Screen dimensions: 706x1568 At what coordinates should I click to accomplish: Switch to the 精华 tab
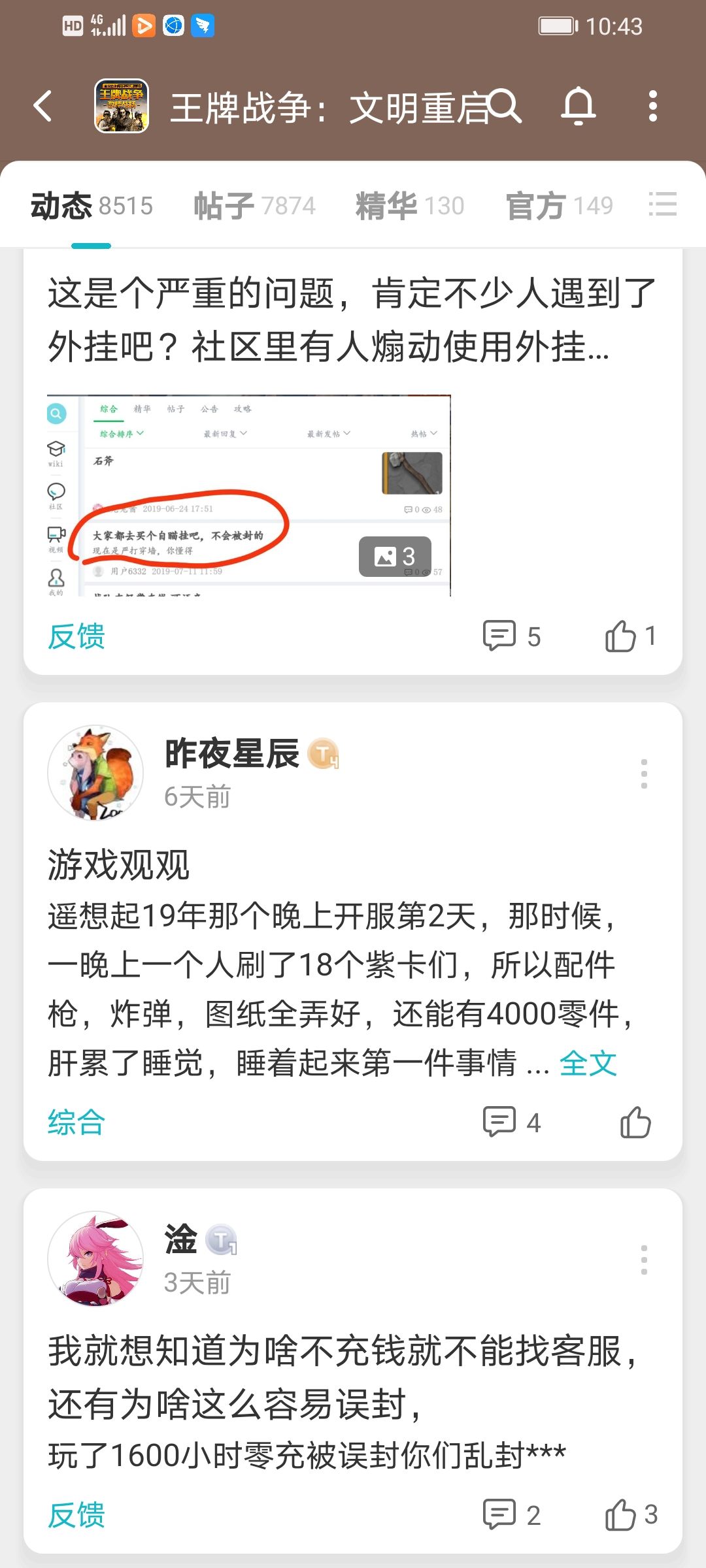(x=410, y=205)
